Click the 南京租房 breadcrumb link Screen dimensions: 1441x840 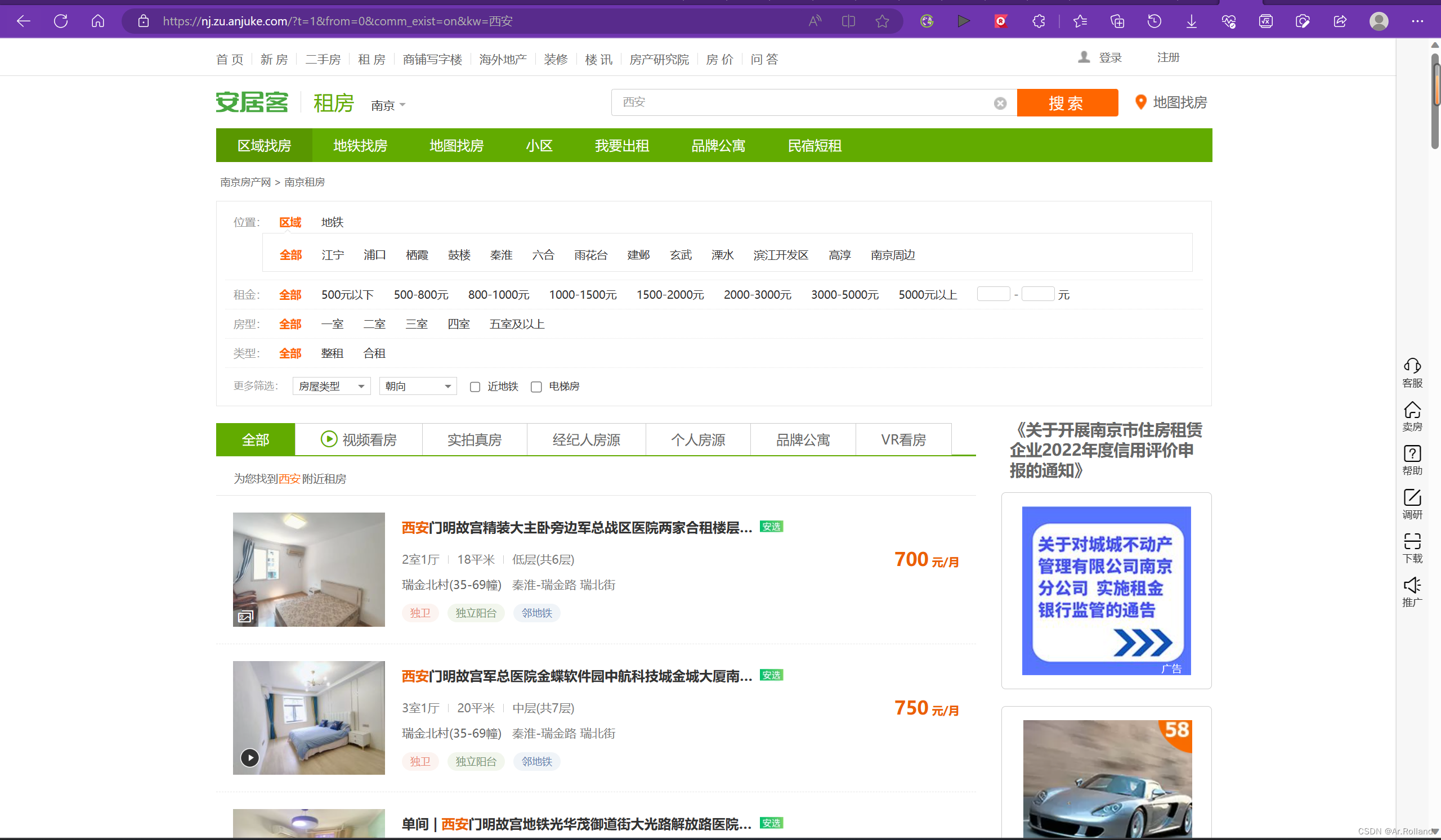click(x=304, y=182)
